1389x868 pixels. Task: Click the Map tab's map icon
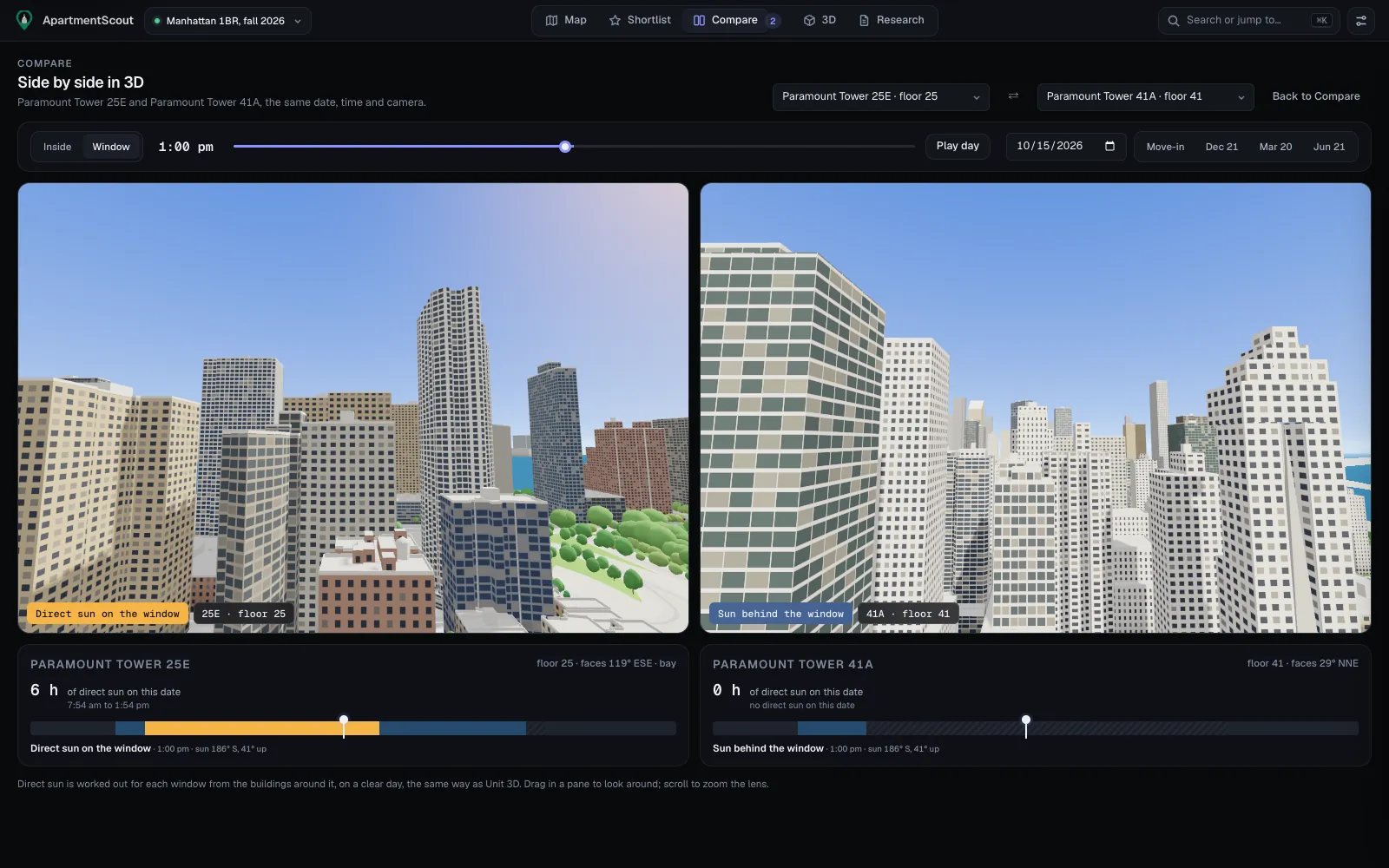(x=551, y=20)
